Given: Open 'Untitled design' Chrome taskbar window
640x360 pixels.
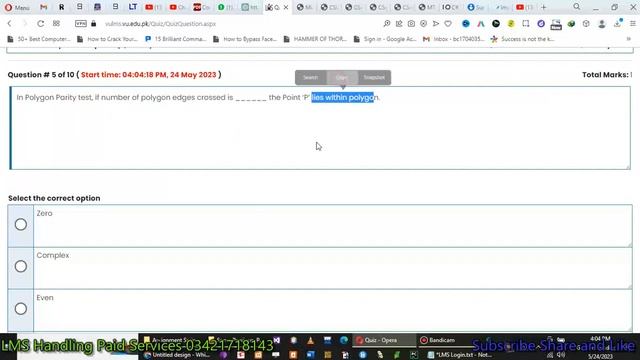Looking at the screenshot, I should (x=178, y=355).
